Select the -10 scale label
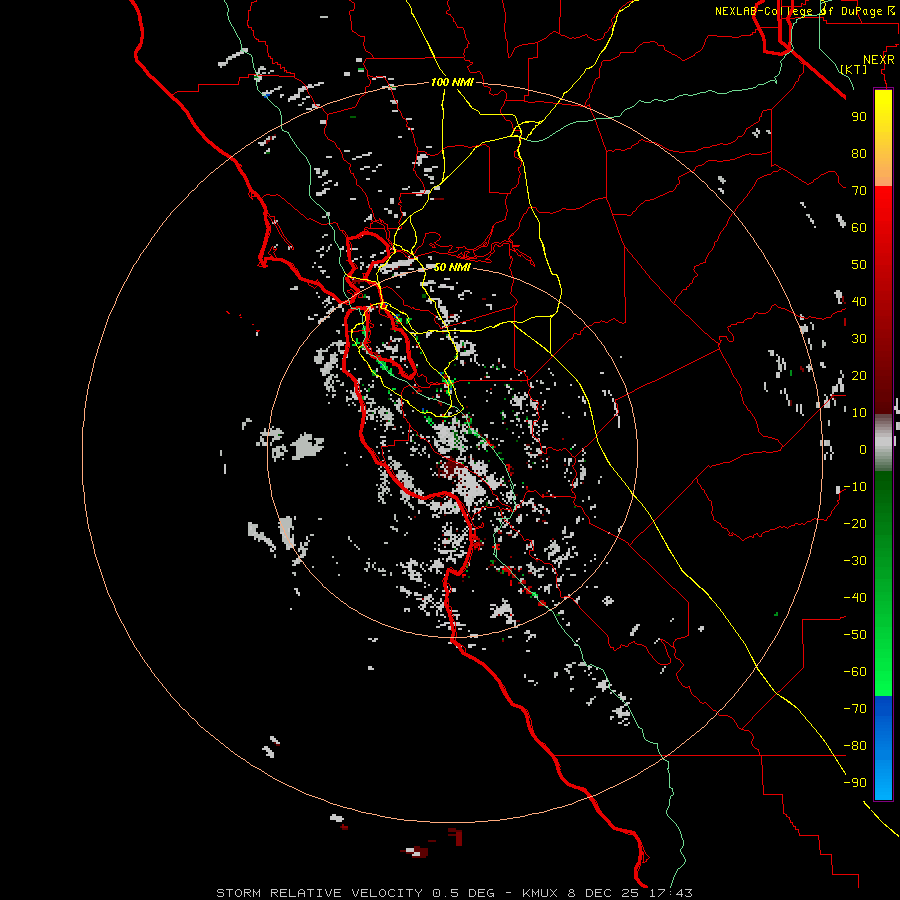 point(855,487)
